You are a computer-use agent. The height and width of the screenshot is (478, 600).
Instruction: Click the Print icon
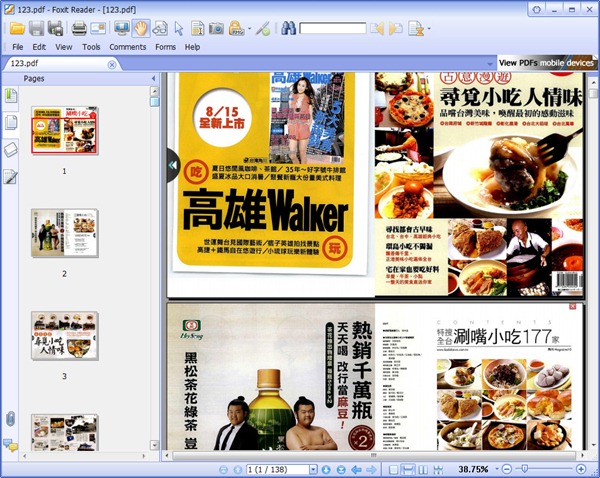79,28
